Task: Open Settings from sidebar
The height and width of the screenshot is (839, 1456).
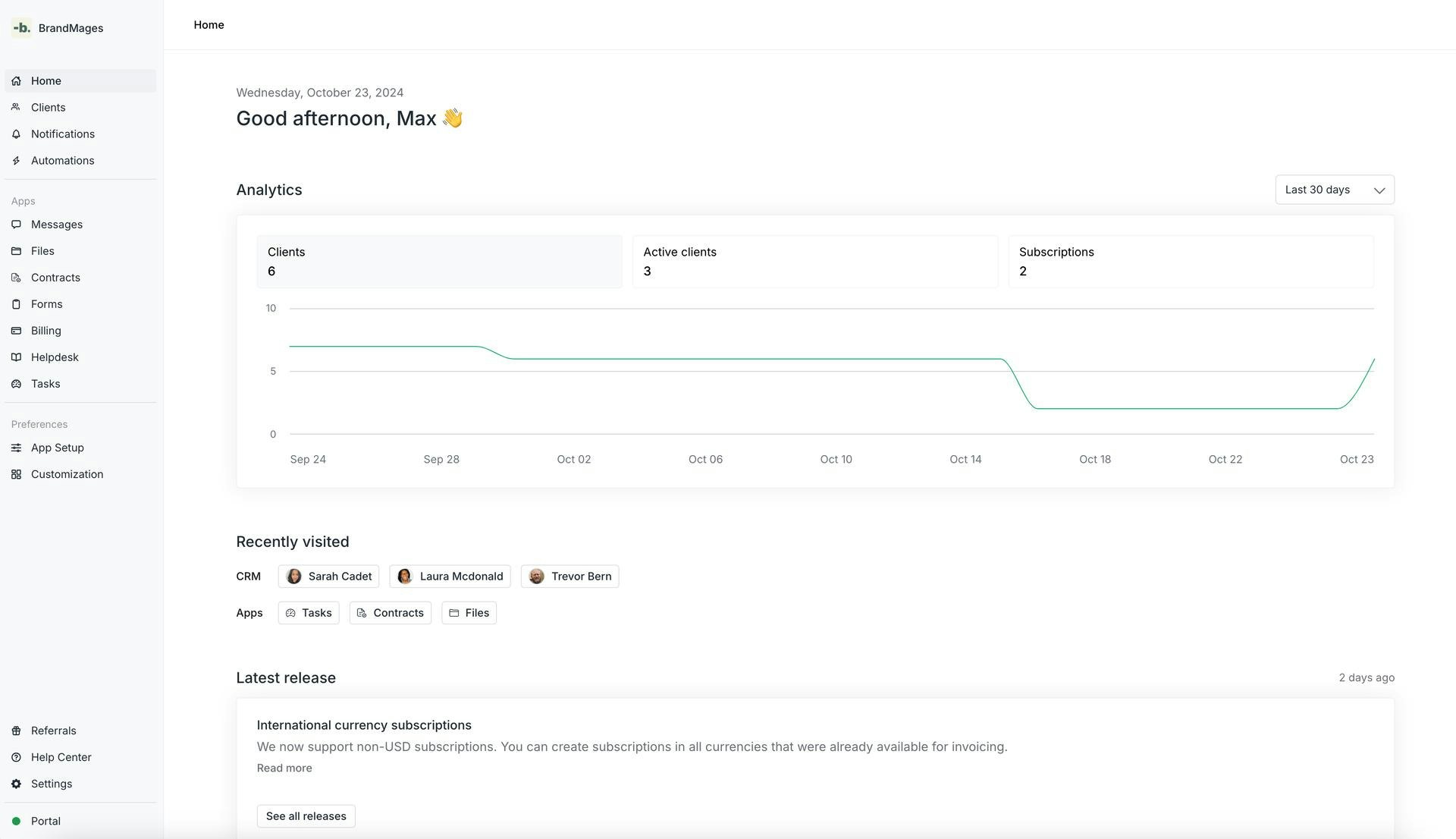Action: 80,784
